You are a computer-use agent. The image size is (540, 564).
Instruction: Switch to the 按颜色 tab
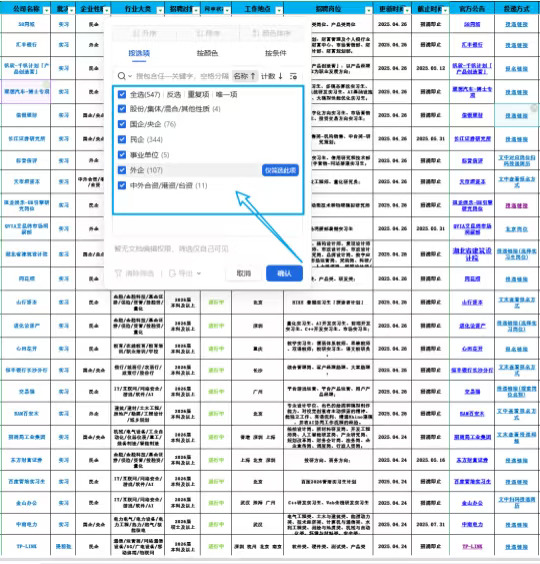point(207,53)
